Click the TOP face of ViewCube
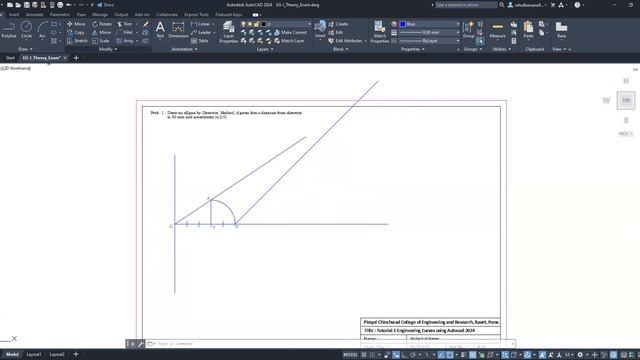This screenshot has height=360, width=640. tap(626, 100)
